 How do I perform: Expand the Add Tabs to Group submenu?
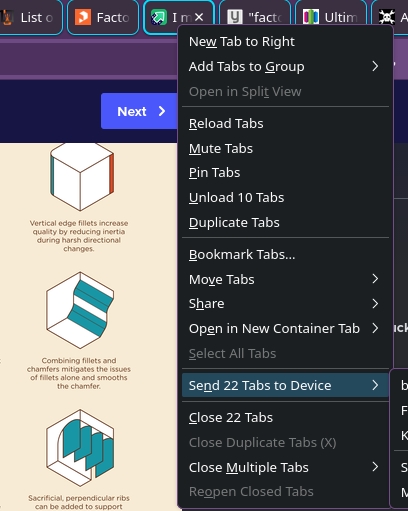[285, 66]
